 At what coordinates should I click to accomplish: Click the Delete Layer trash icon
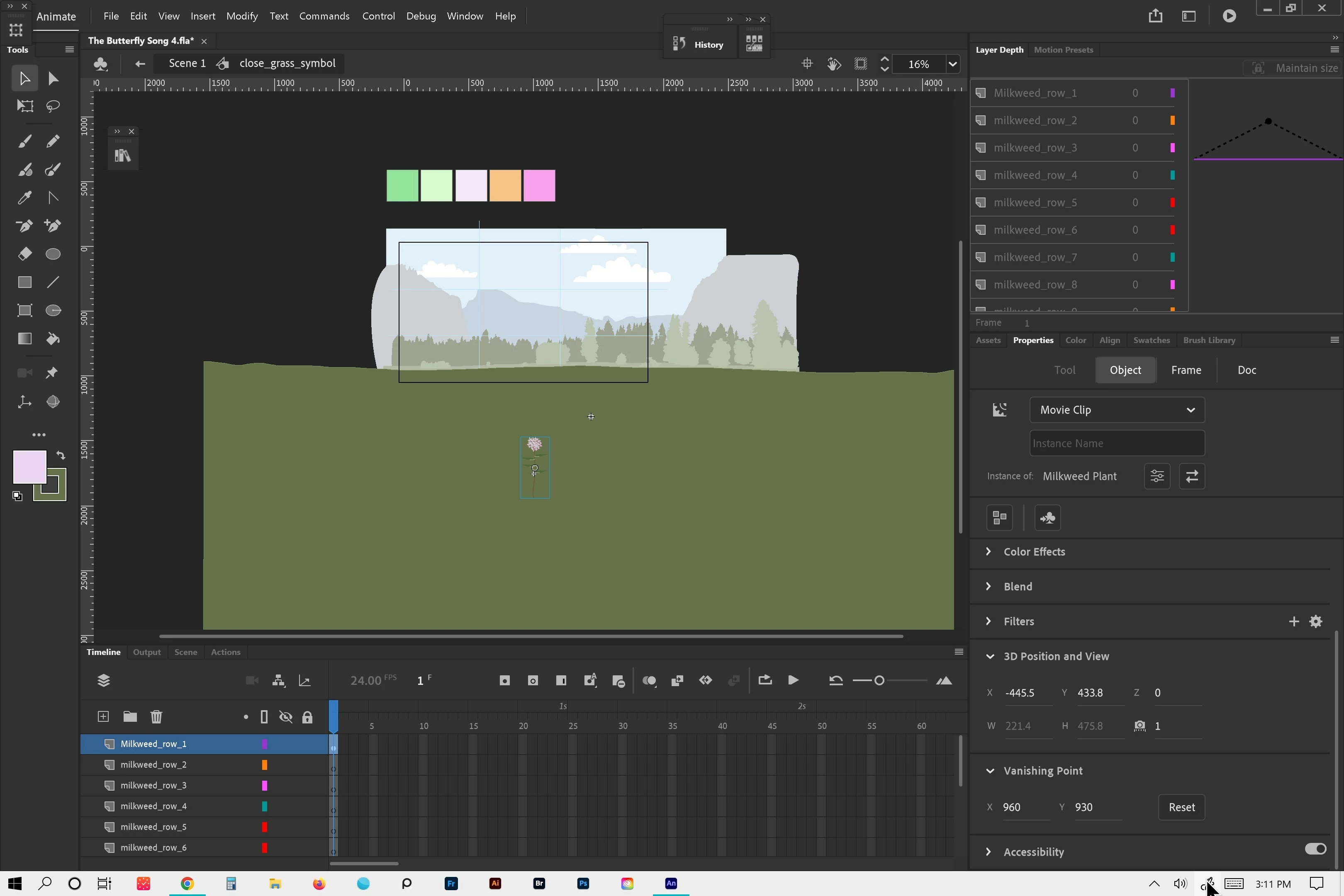click(156, 716)
